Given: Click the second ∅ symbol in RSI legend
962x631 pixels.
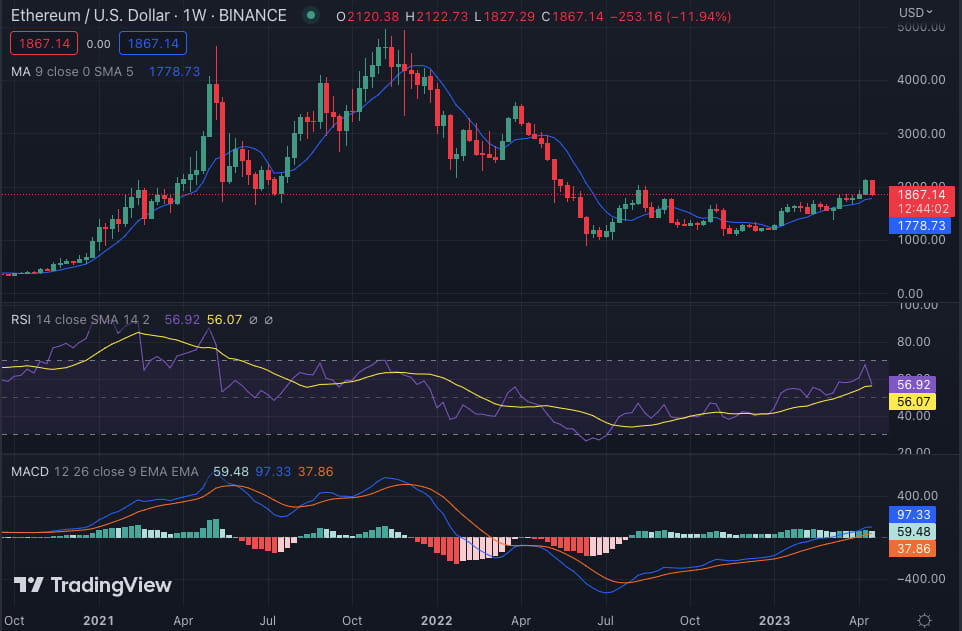Looking at the screenshot, I should coord(269,320).
